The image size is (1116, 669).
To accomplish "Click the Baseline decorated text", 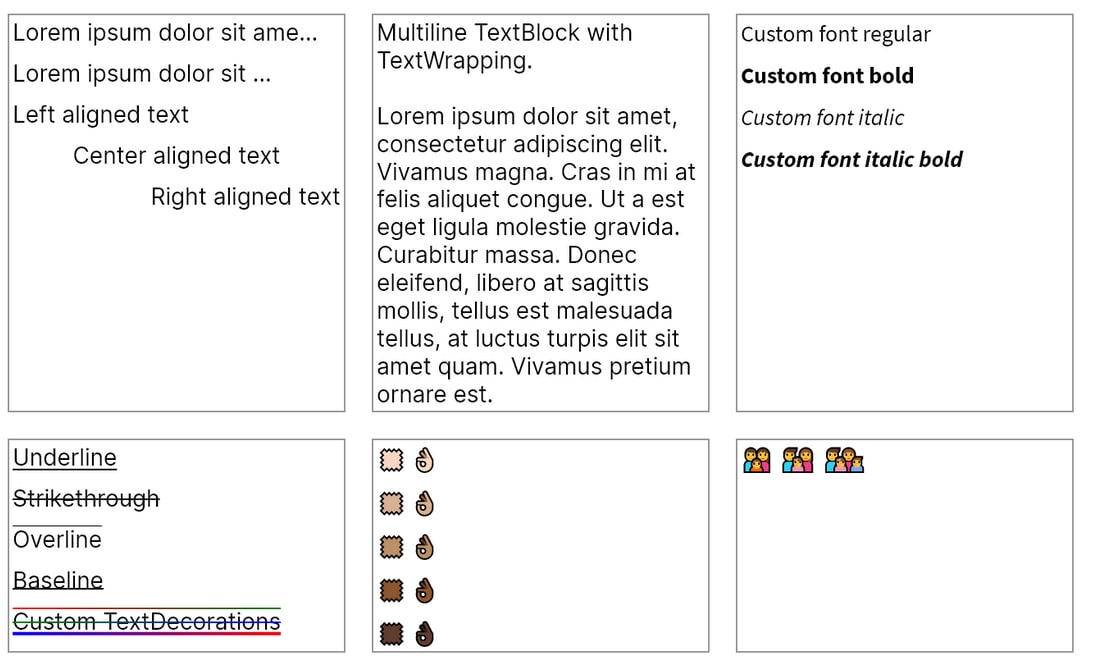I will coord(58,580).
